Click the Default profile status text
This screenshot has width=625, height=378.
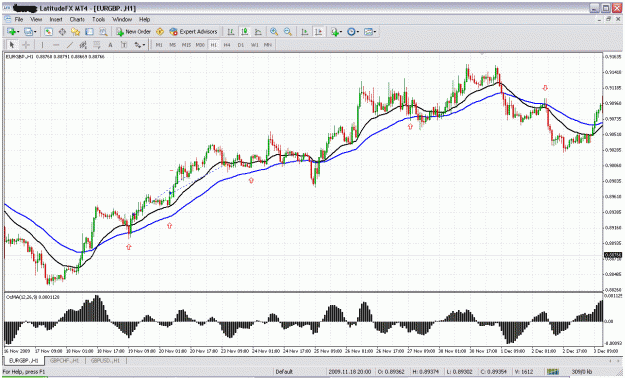click(284, 372)
